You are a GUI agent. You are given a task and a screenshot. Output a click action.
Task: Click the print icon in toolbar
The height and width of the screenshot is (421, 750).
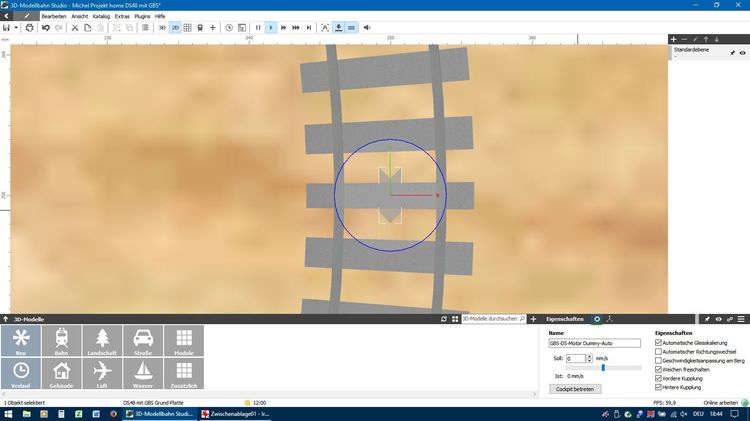(x=29, y=28)
